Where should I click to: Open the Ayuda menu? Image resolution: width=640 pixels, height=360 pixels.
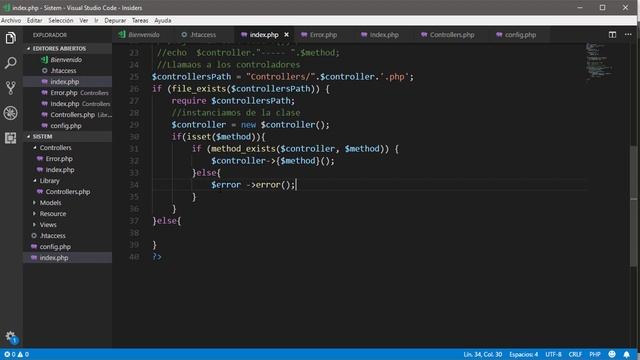click(162, 20)
